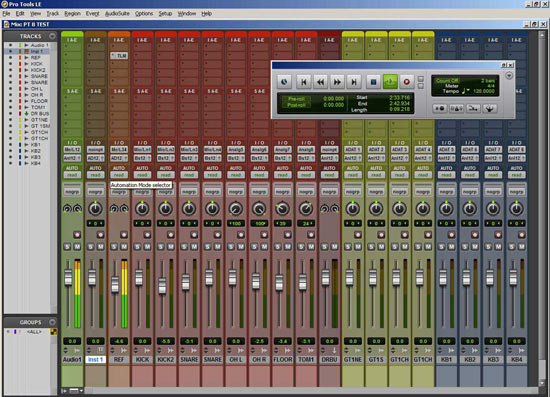This screenshot has height=397, width=550.
Task: Open the GROUPS list pop-up menu icon
Action: [x=52, y=322]
